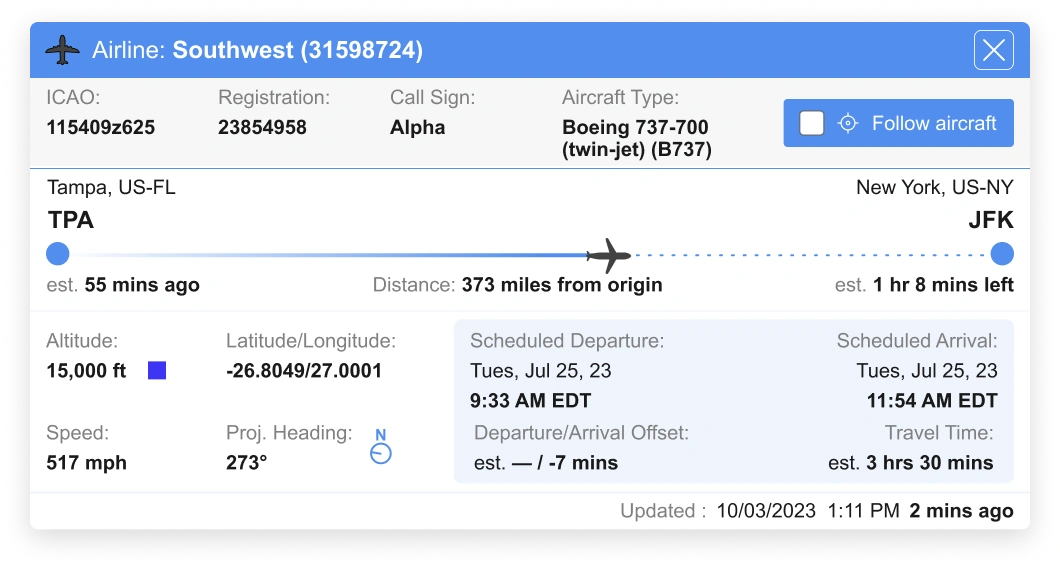Image resolution: width=1060 pixels, height=568 pixels.
Task: Click the latitude/longitude coordinates value
Action: (x=304, y=371)
